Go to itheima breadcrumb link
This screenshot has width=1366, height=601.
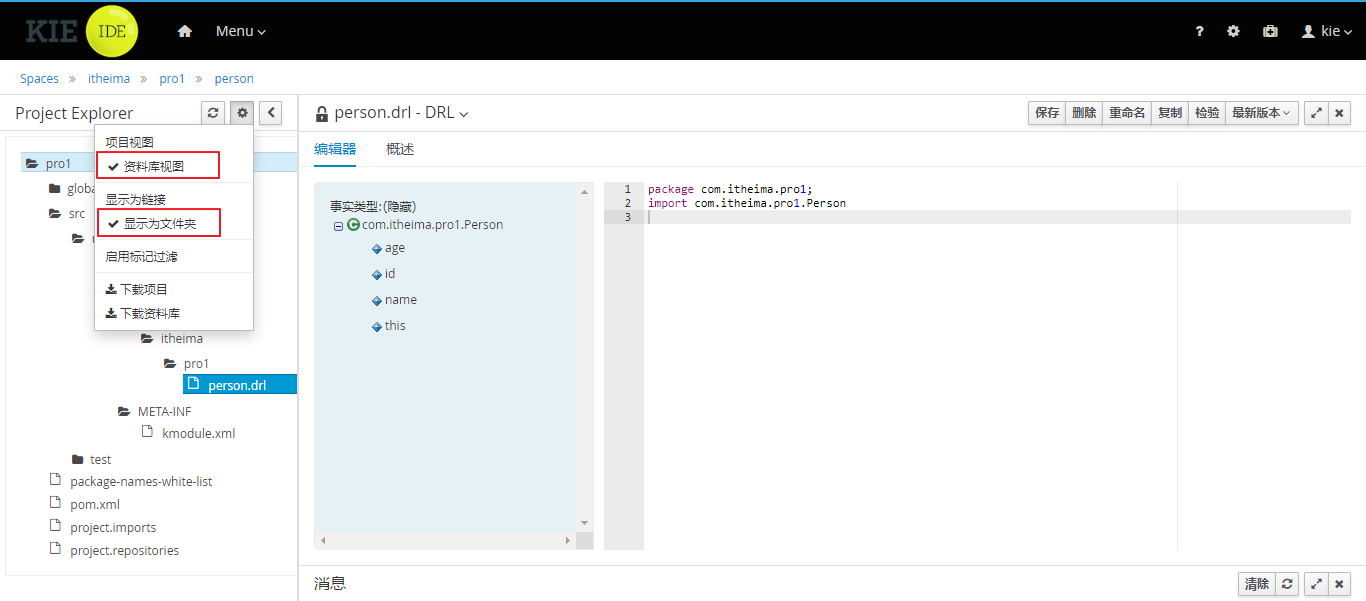(x=109, y=78)
